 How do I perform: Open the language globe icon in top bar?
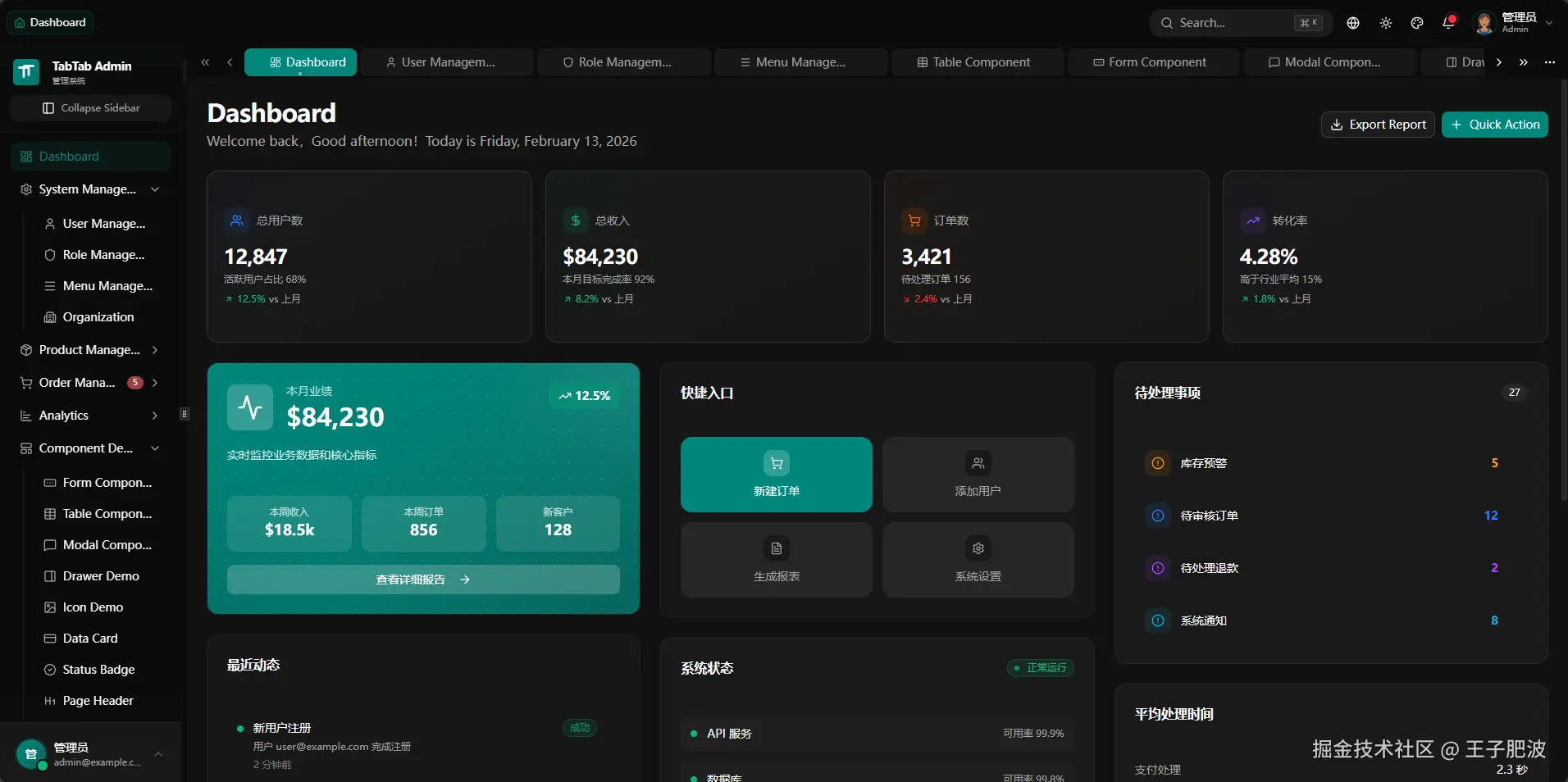click(x=1353, y=23)
